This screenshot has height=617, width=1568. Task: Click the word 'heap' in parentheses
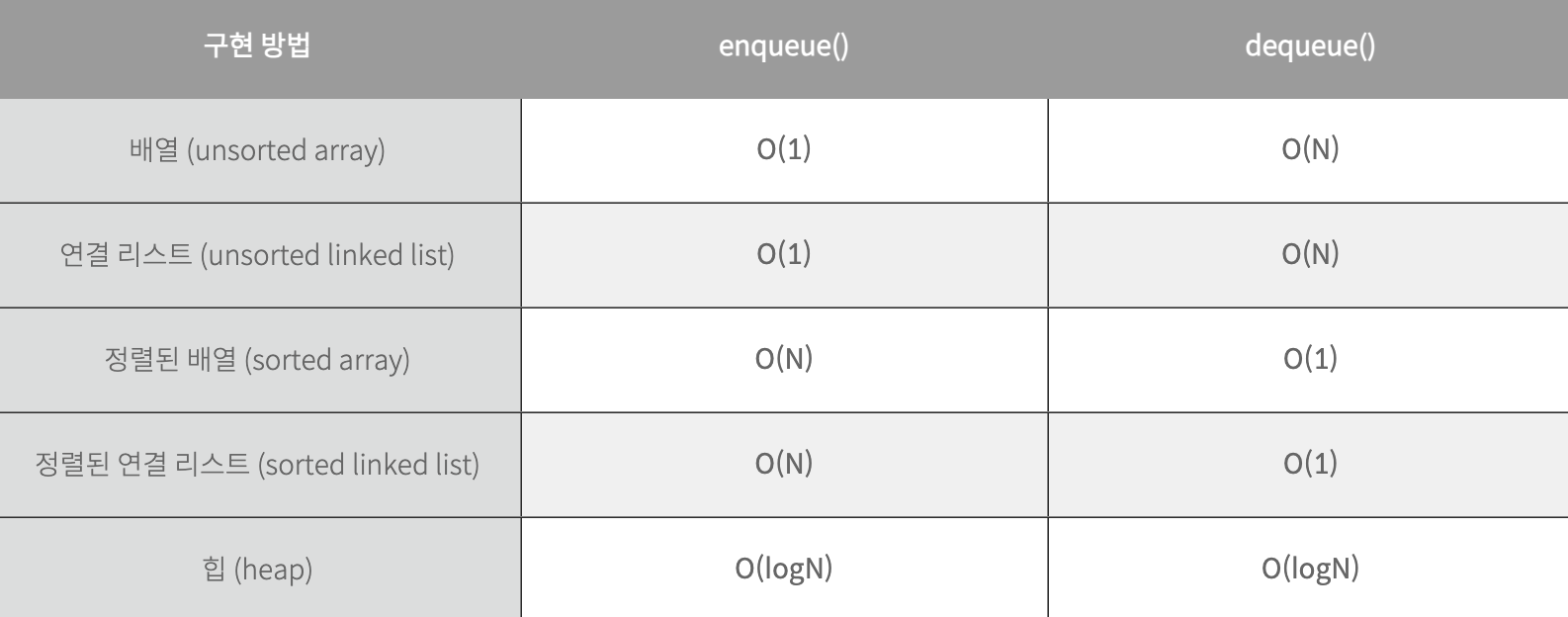pos(273,571)
